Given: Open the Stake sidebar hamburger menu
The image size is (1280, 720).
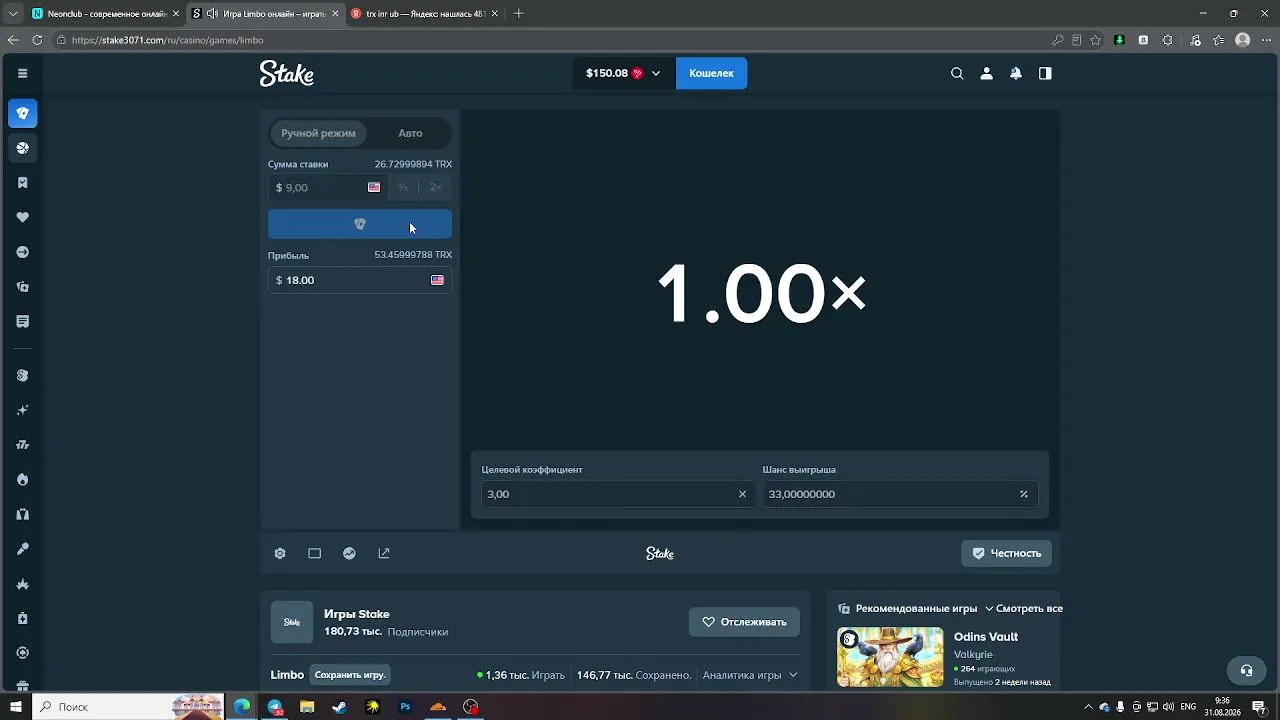Looking at the screenshot, I should coord(22,73).
